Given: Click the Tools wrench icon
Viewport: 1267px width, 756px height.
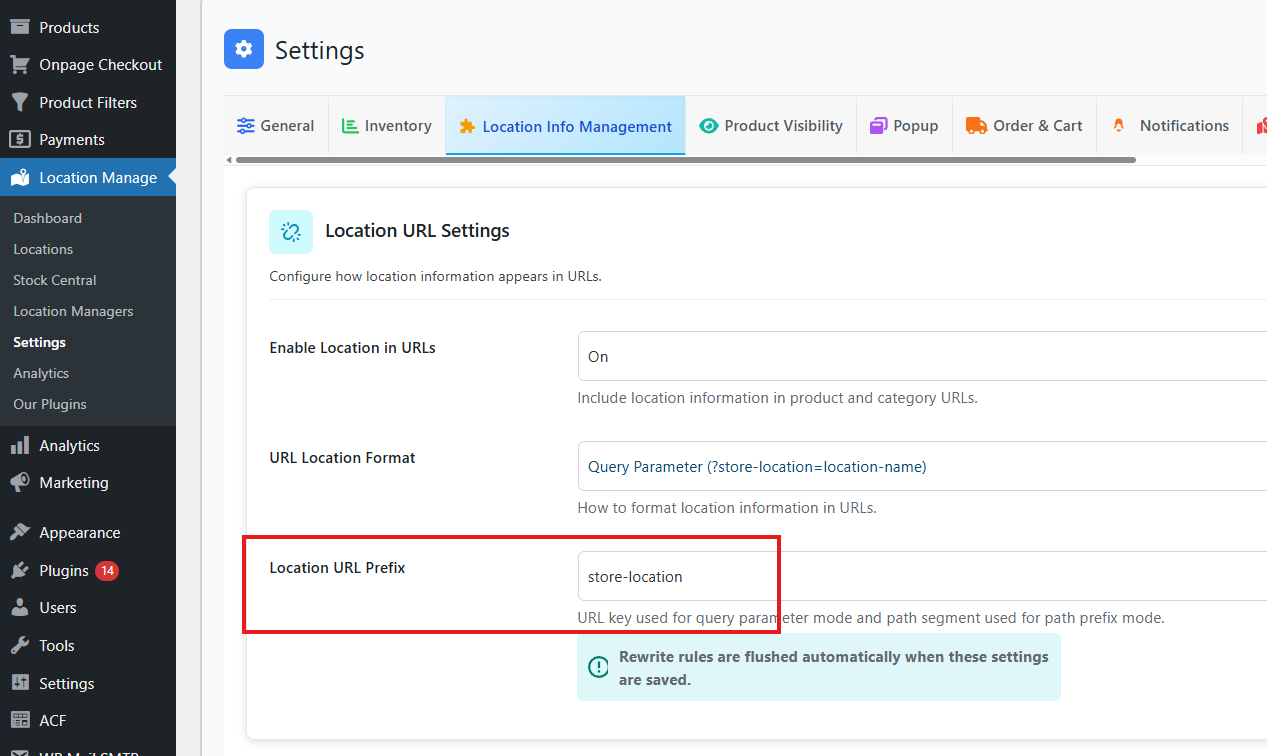Looking at the screenshot, I should [x=20, y=645].
